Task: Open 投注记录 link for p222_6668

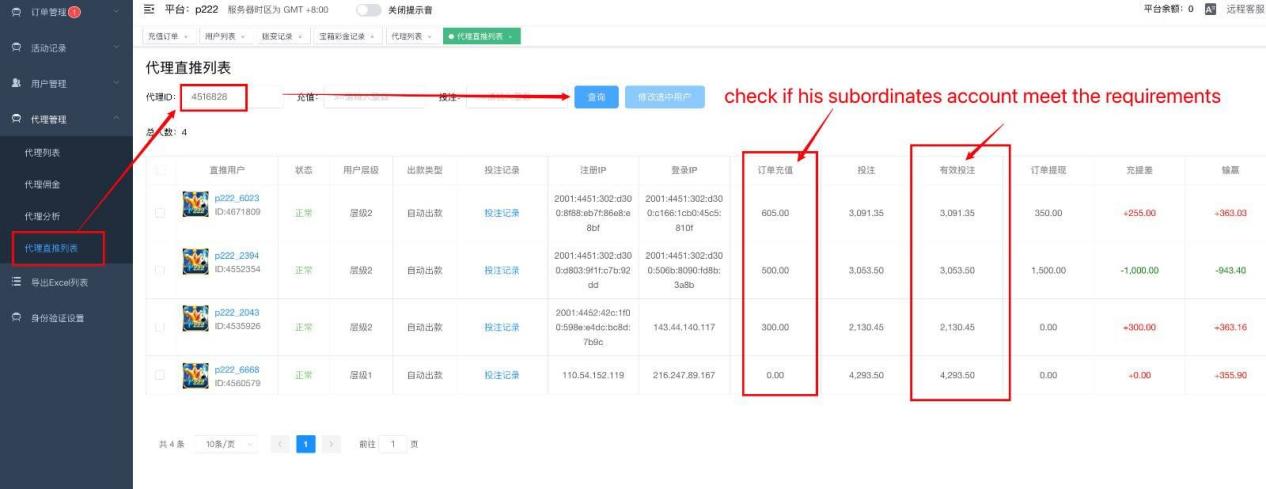Action: [502, 376]
